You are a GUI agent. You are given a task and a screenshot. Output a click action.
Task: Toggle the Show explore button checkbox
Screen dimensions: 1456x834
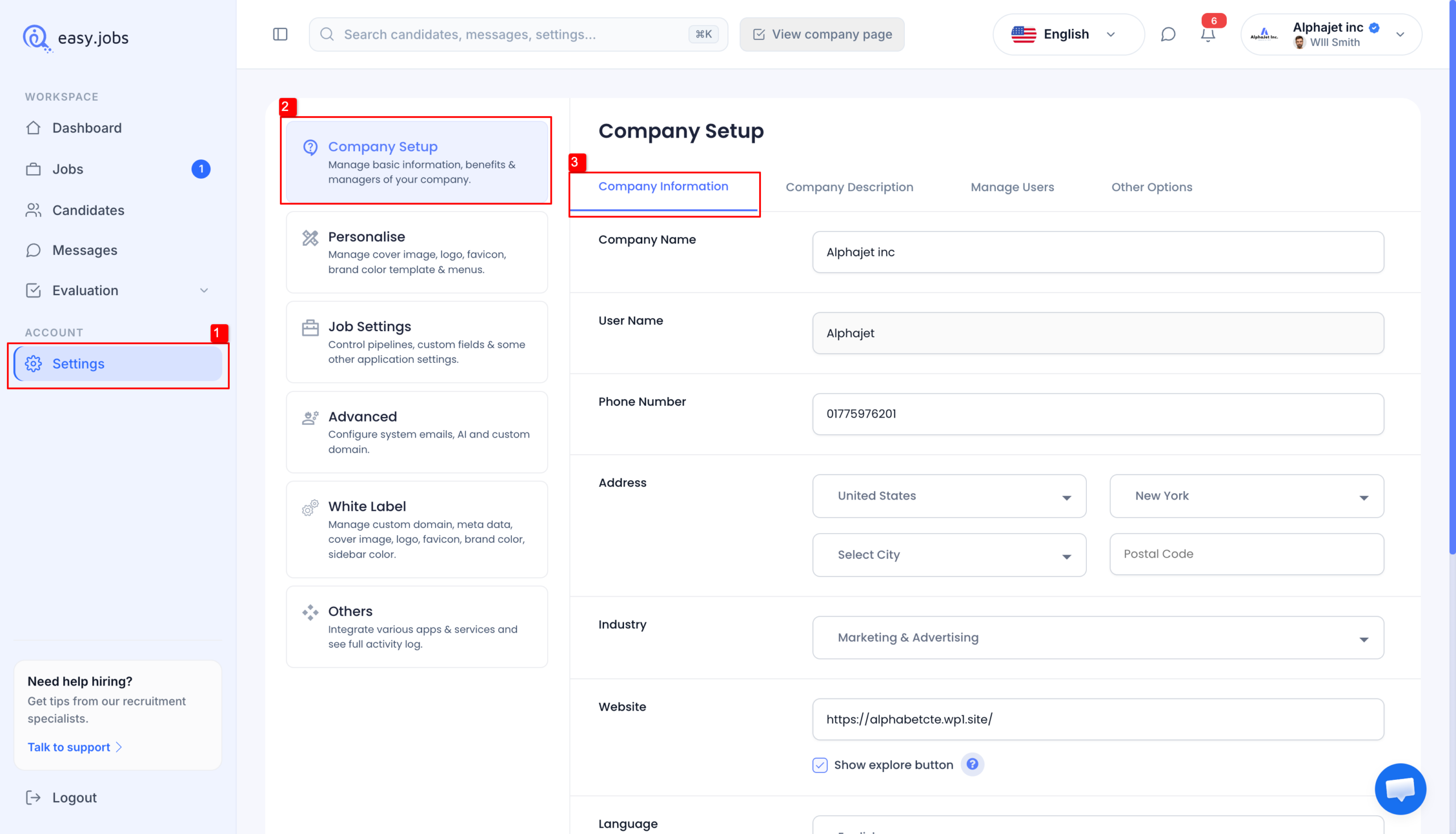click(820, 765)
